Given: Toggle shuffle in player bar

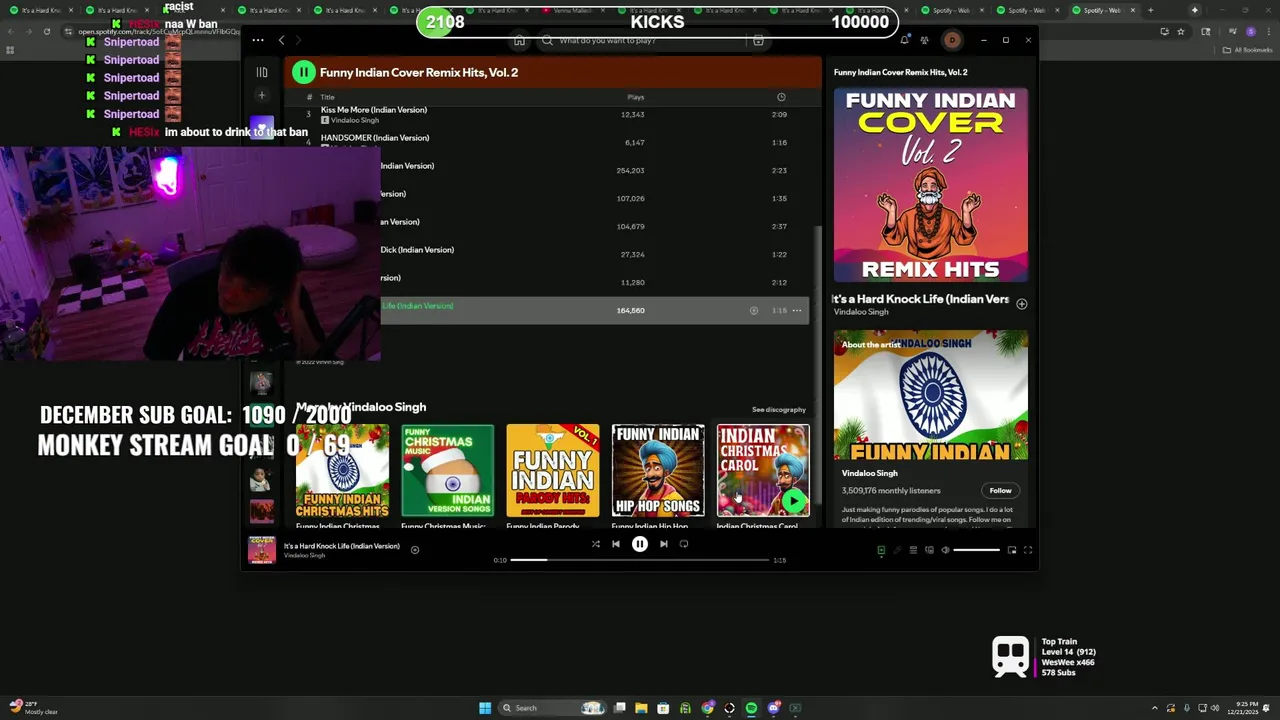Looking at the screenshot, I should [595, 544].
